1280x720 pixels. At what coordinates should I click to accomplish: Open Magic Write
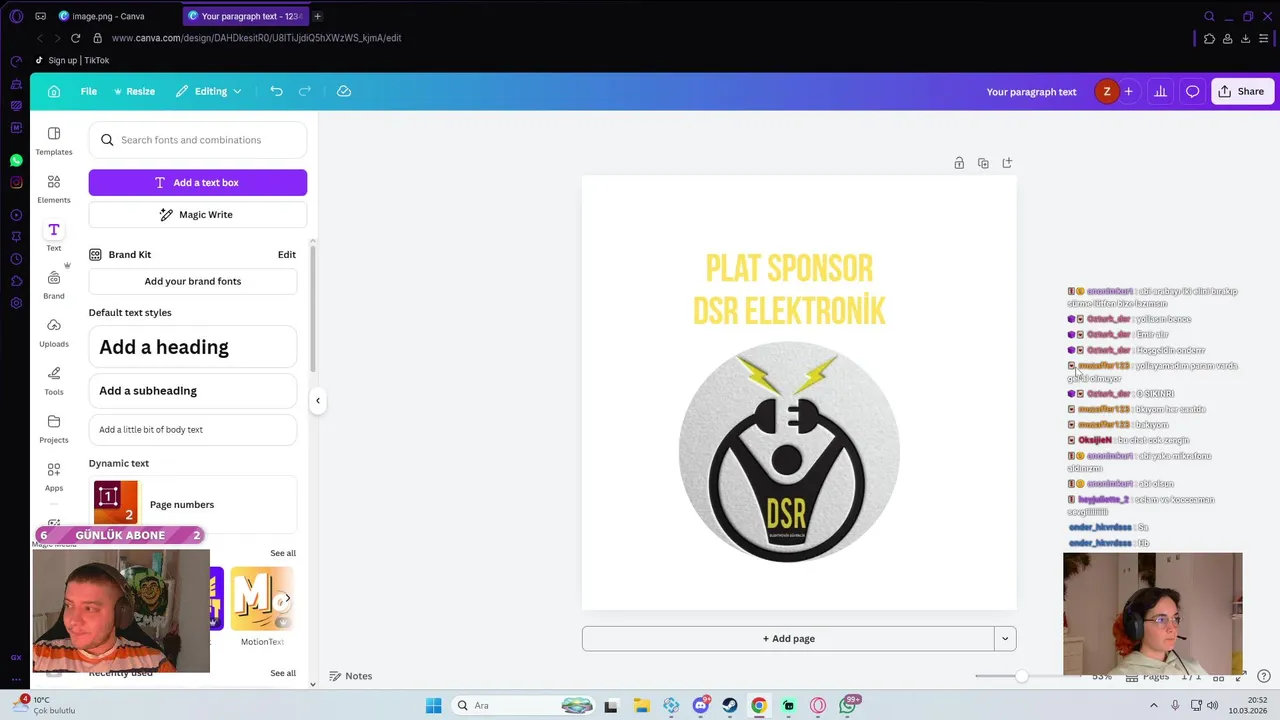pyautogui.click(x=198, y=214)
